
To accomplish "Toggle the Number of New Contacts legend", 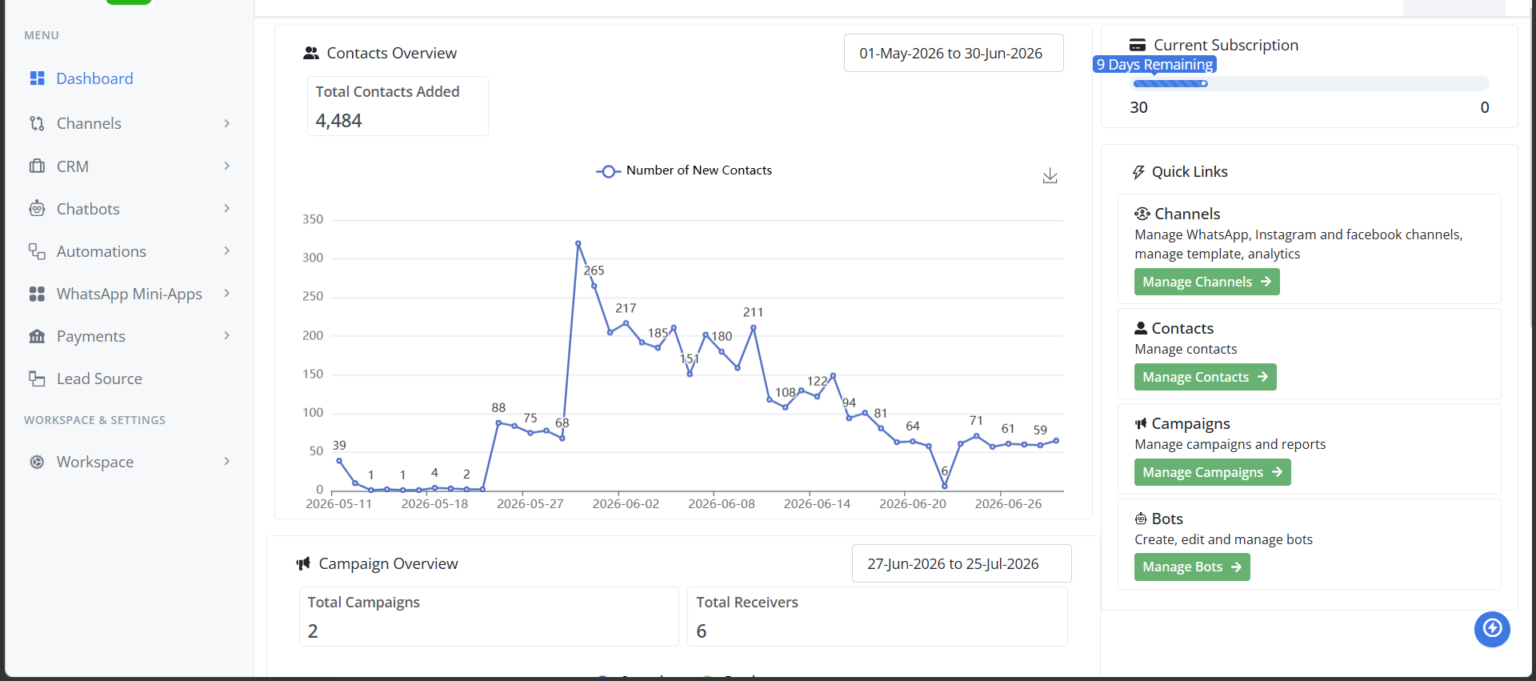I will click(x=684, y=171).
